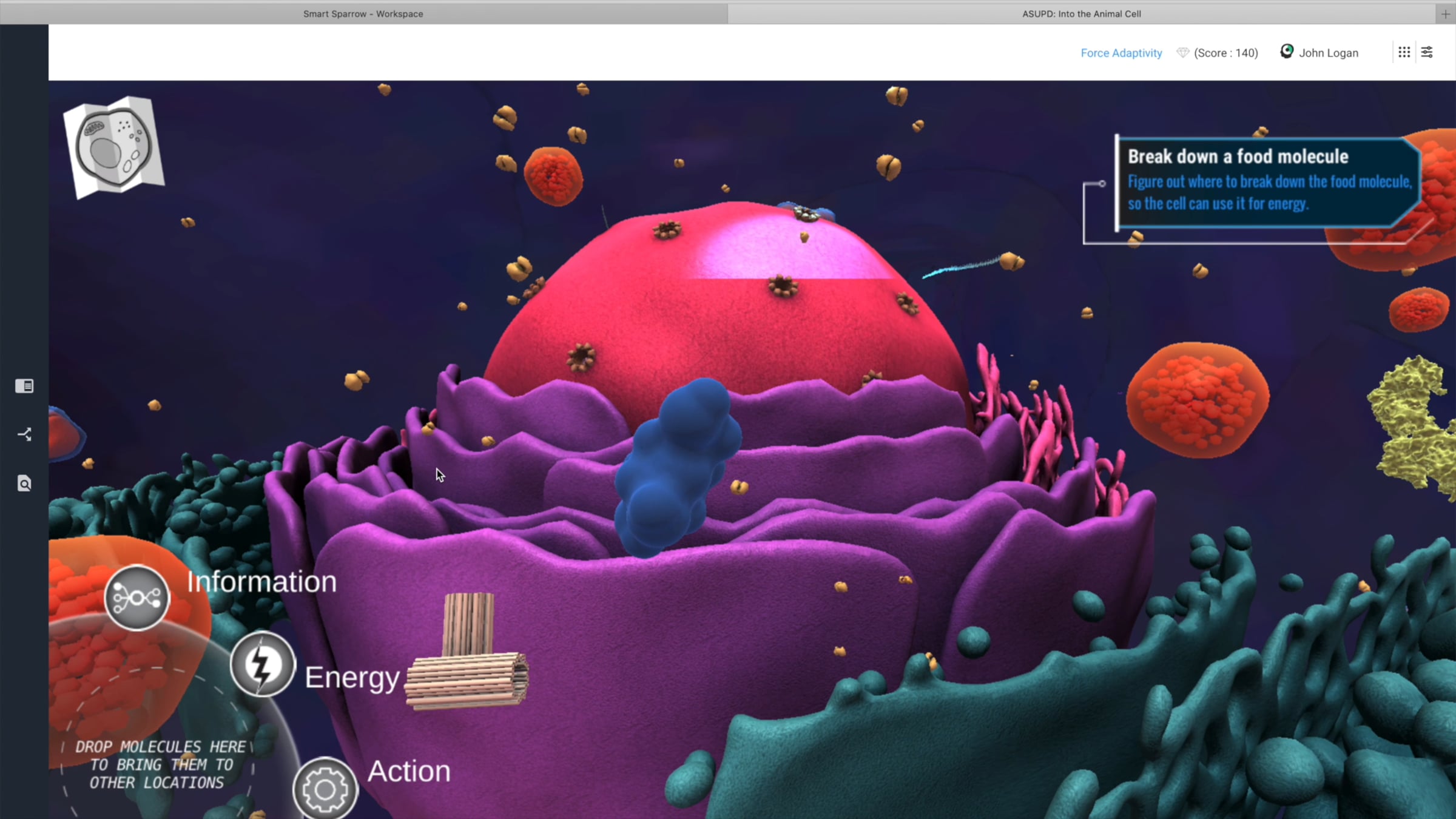1456x819 pixels.
Task: Select the Action gear icon
Action: coord(325,789)
